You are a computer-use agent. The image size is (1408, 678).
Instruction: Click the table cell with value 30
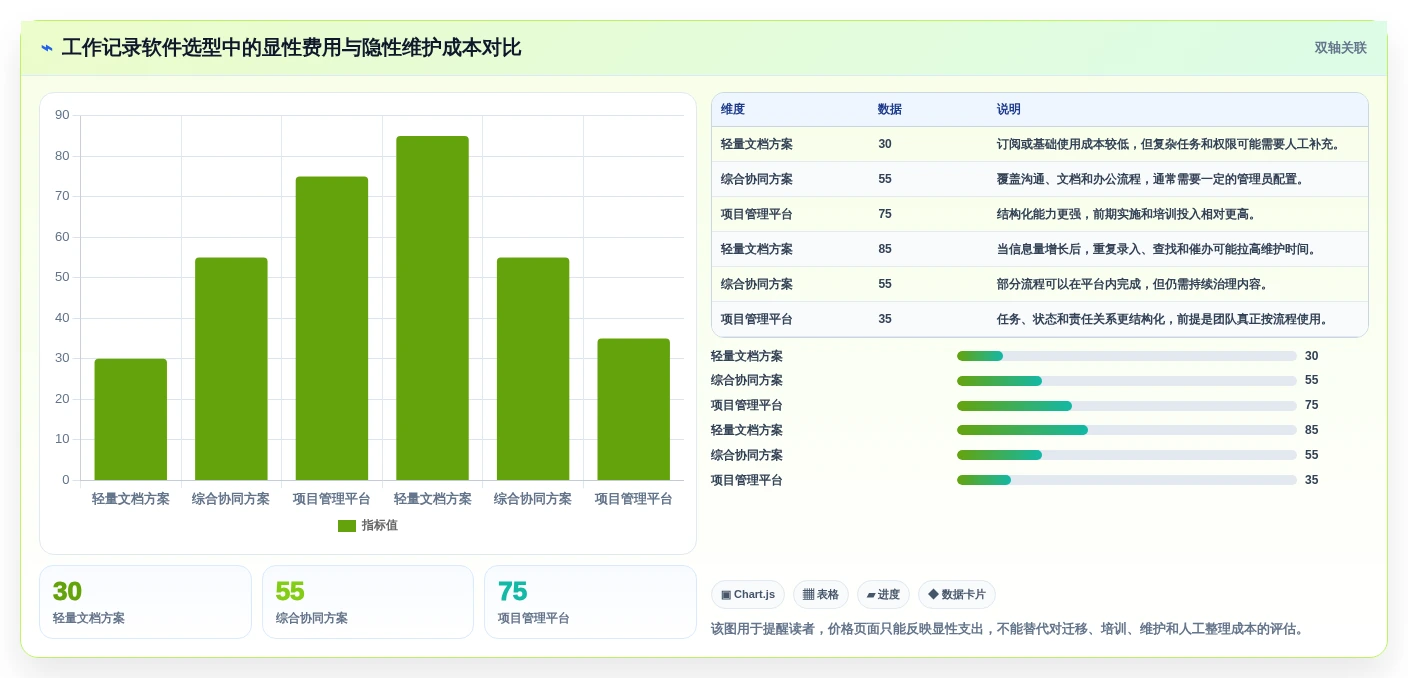pyautogui.click(x=885, y=144)
